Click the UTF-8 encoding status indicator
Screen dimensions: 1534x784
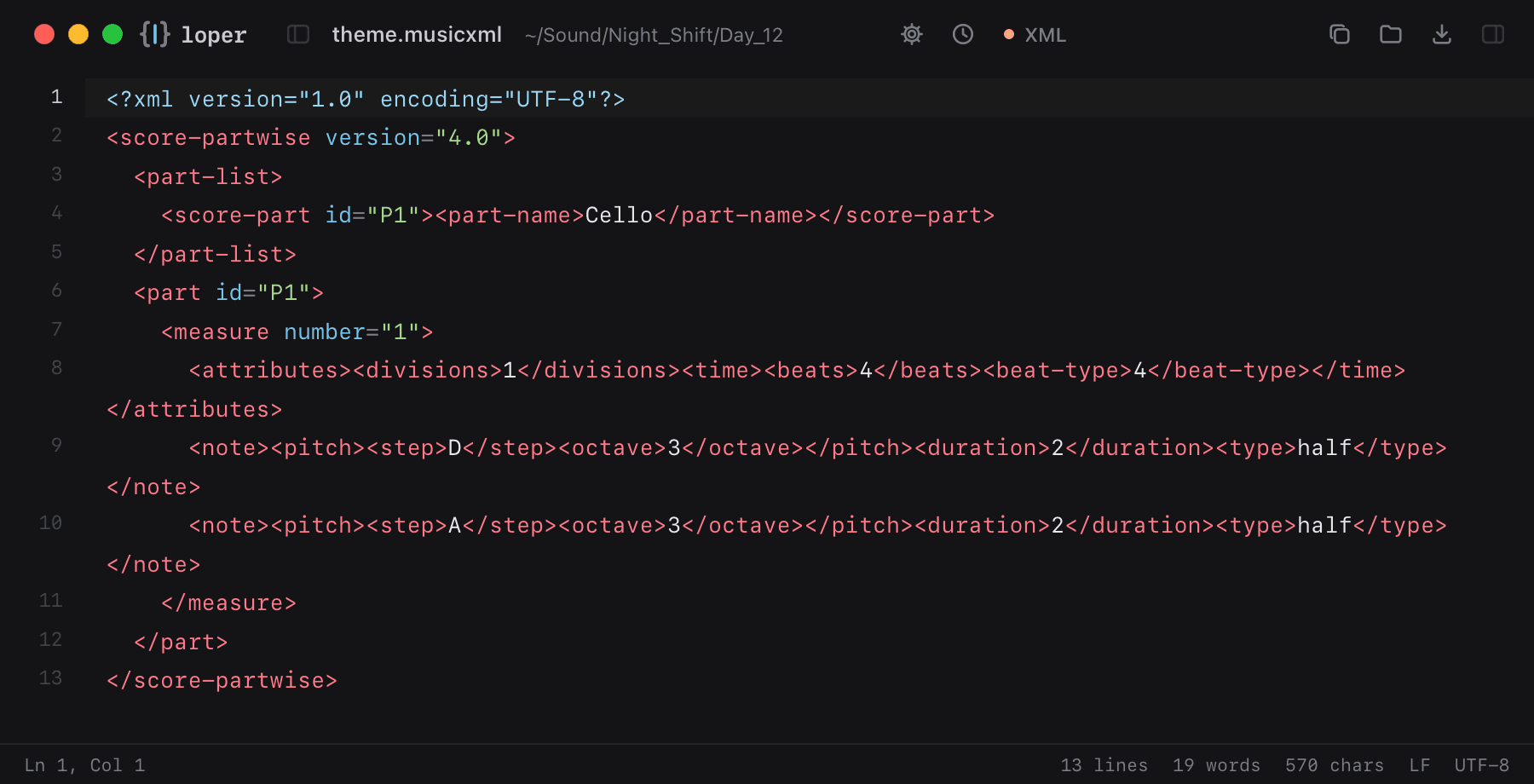point(1481,765)
